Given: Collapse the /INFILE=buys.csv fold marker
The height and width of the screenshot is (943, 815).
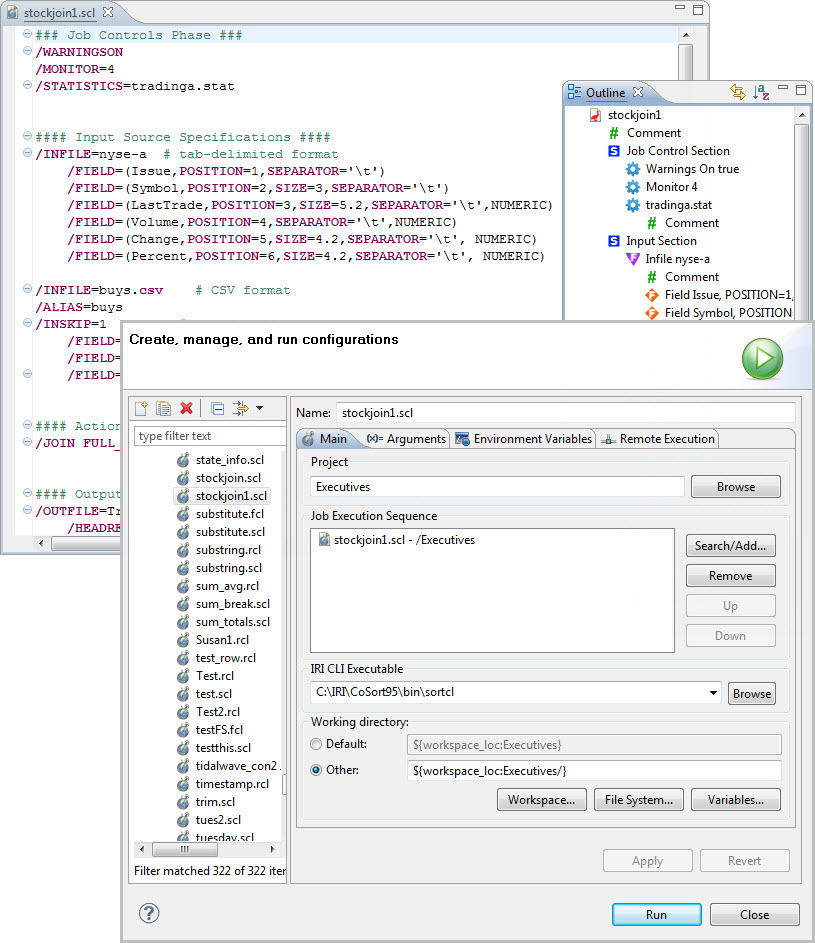Looking at the screenshot, I should 27,289.
